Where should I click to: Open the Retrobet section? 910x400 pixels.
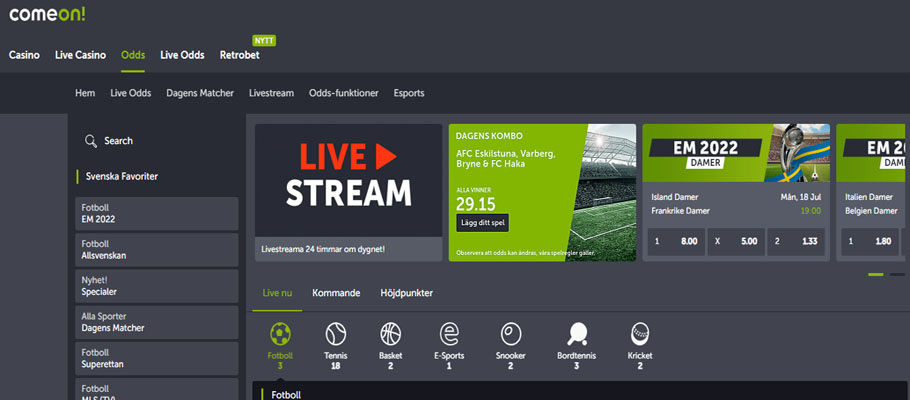click(240, 55)
